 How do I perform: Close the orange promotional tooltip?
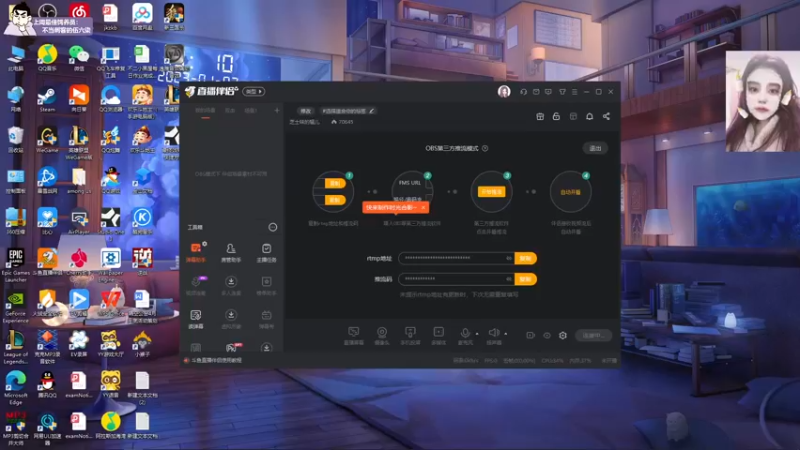(423, 208)
